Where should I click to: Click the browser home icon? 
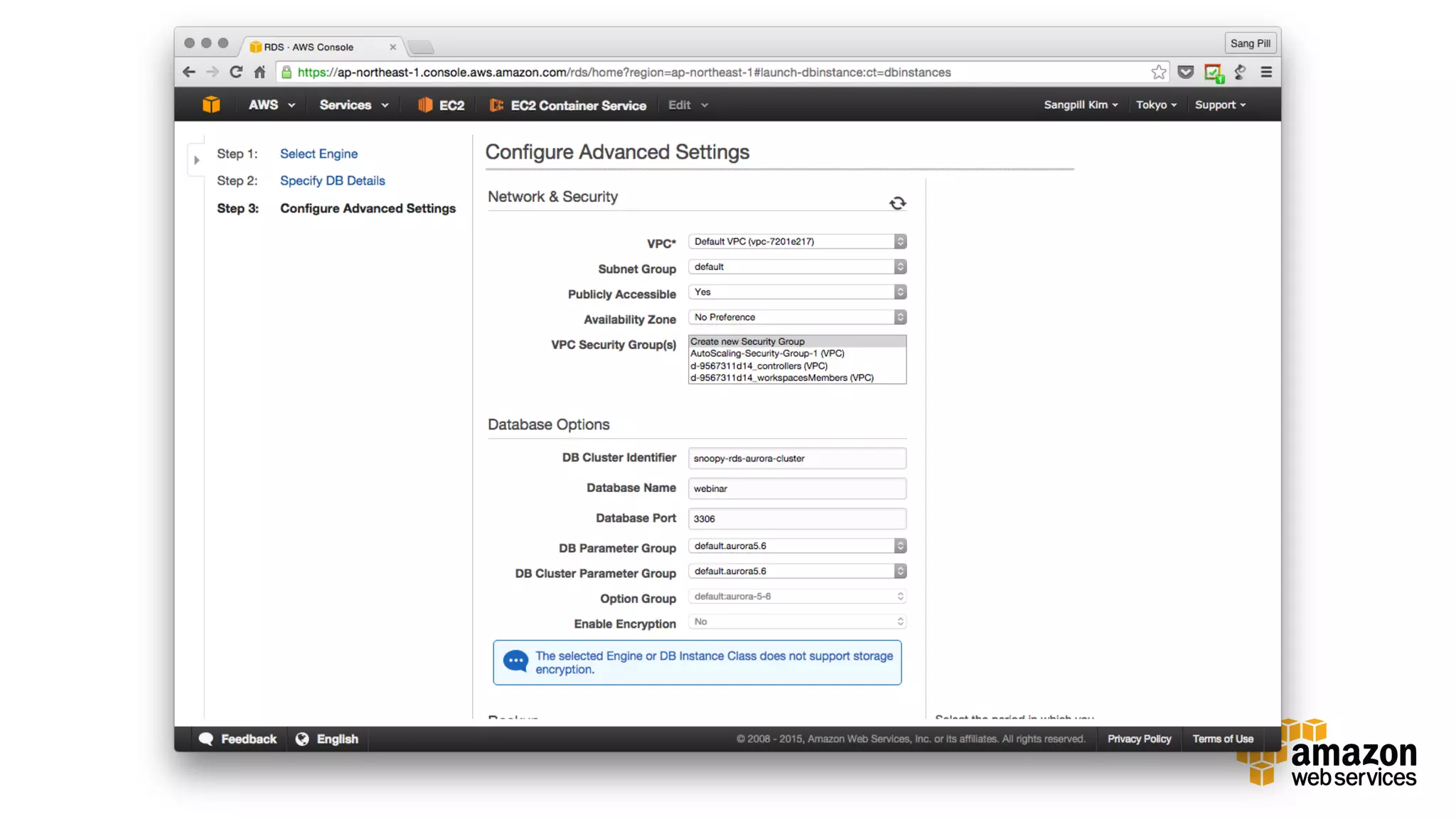260,72
